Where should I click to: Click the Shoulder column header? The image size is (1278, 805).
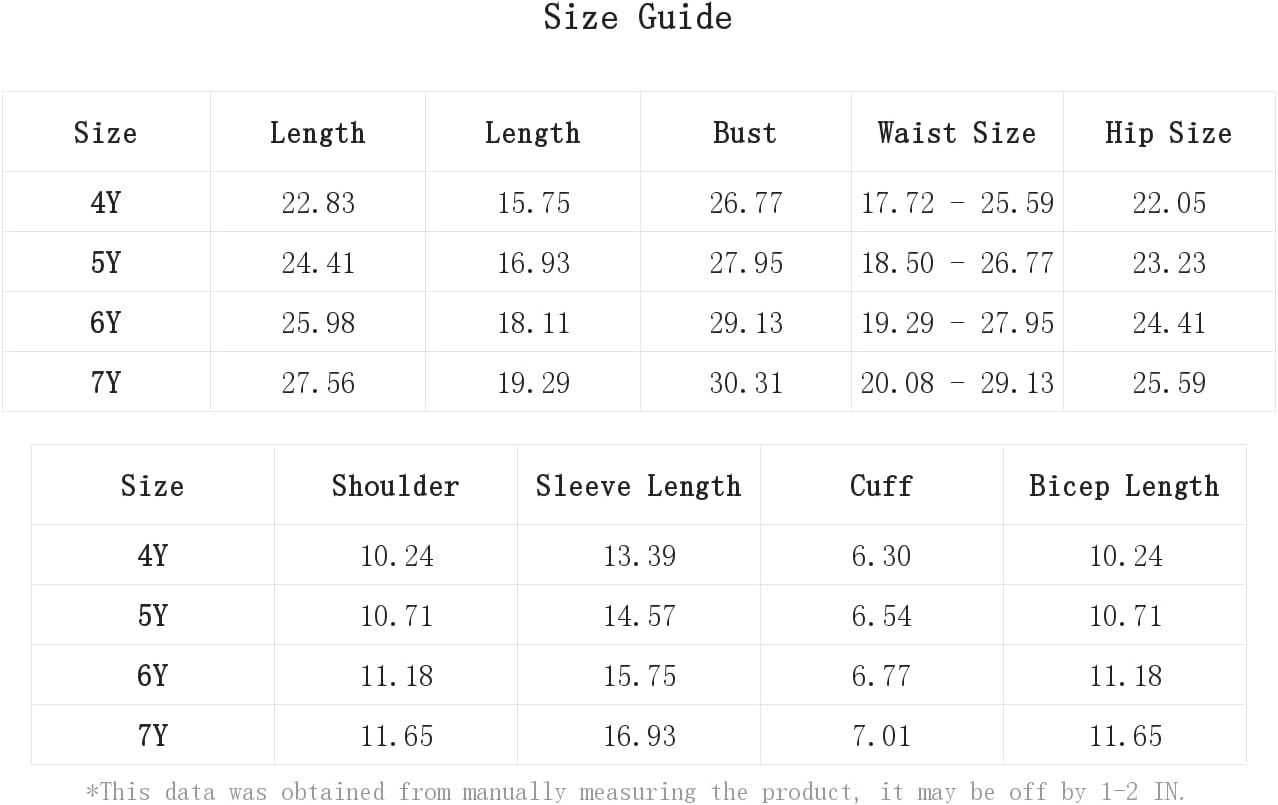[x=396, y=486]
